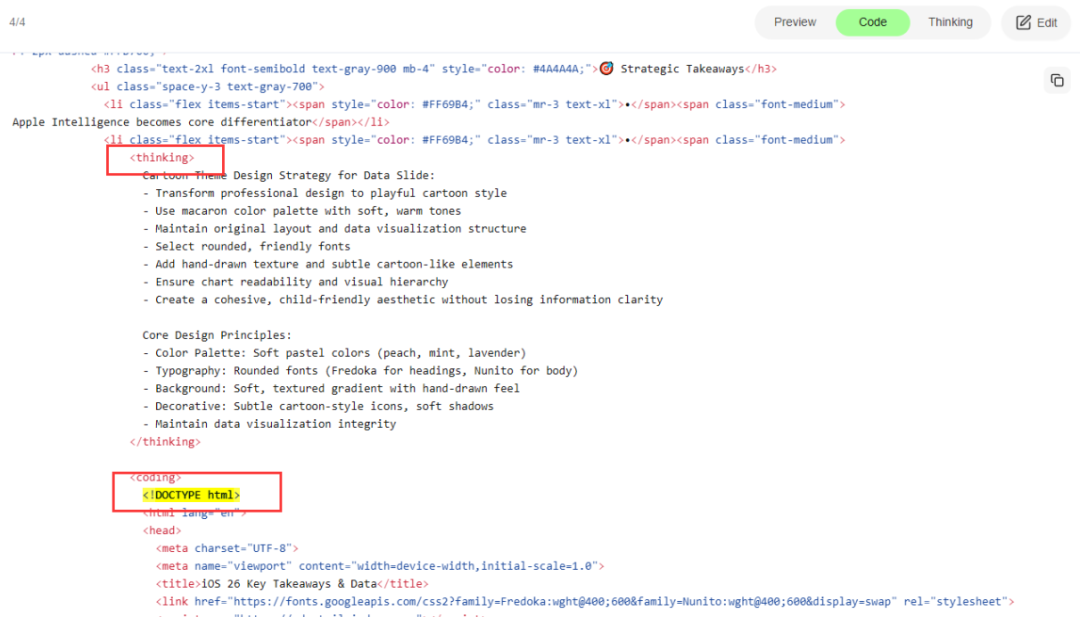The width and height of the screenshot is (1080, 617).
Task: Click the opening thinking tag
Action: 162,158
